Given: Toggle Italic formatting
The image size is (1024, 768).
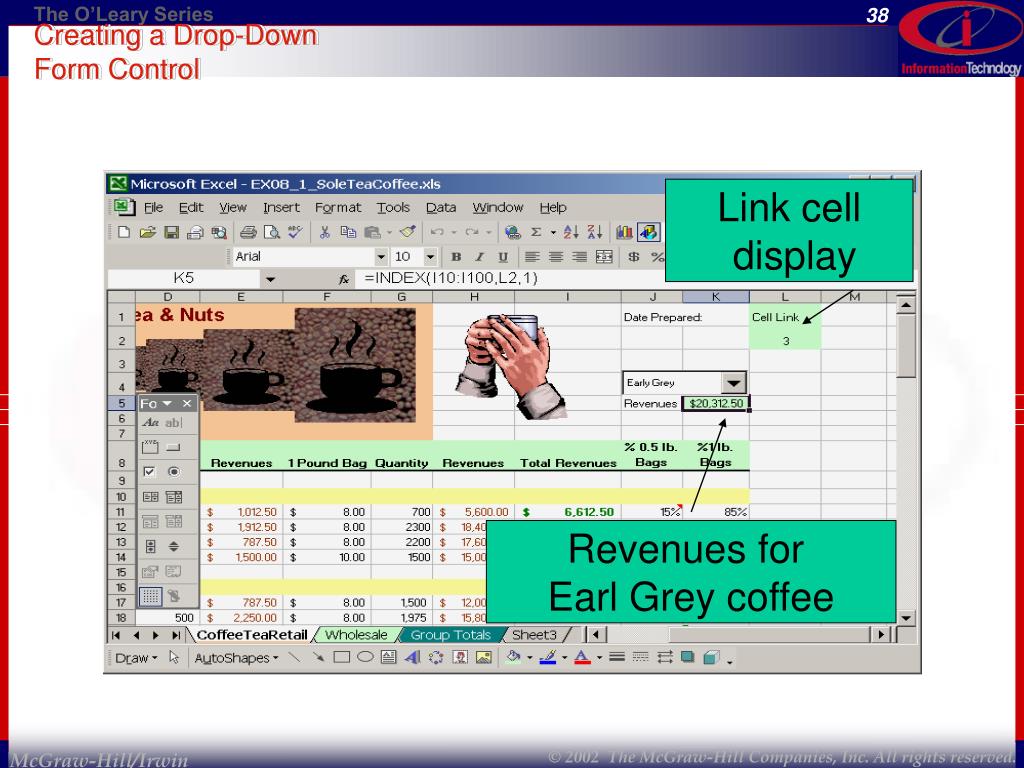Looking at the screenshot, I should tap(479, 257).
